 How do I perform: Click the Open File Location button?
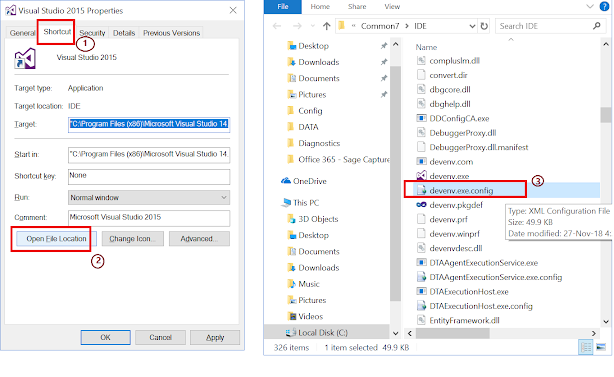coord(56,239)
